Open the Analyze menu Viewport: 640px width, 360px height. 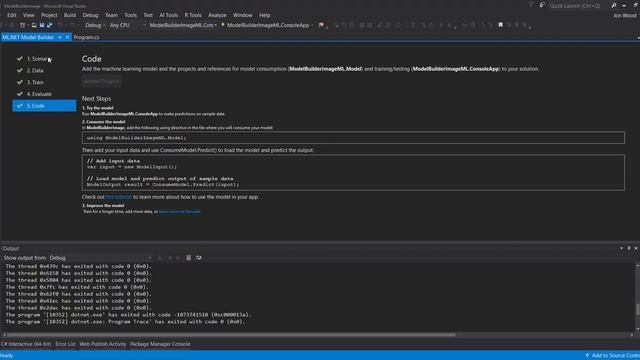217,15
